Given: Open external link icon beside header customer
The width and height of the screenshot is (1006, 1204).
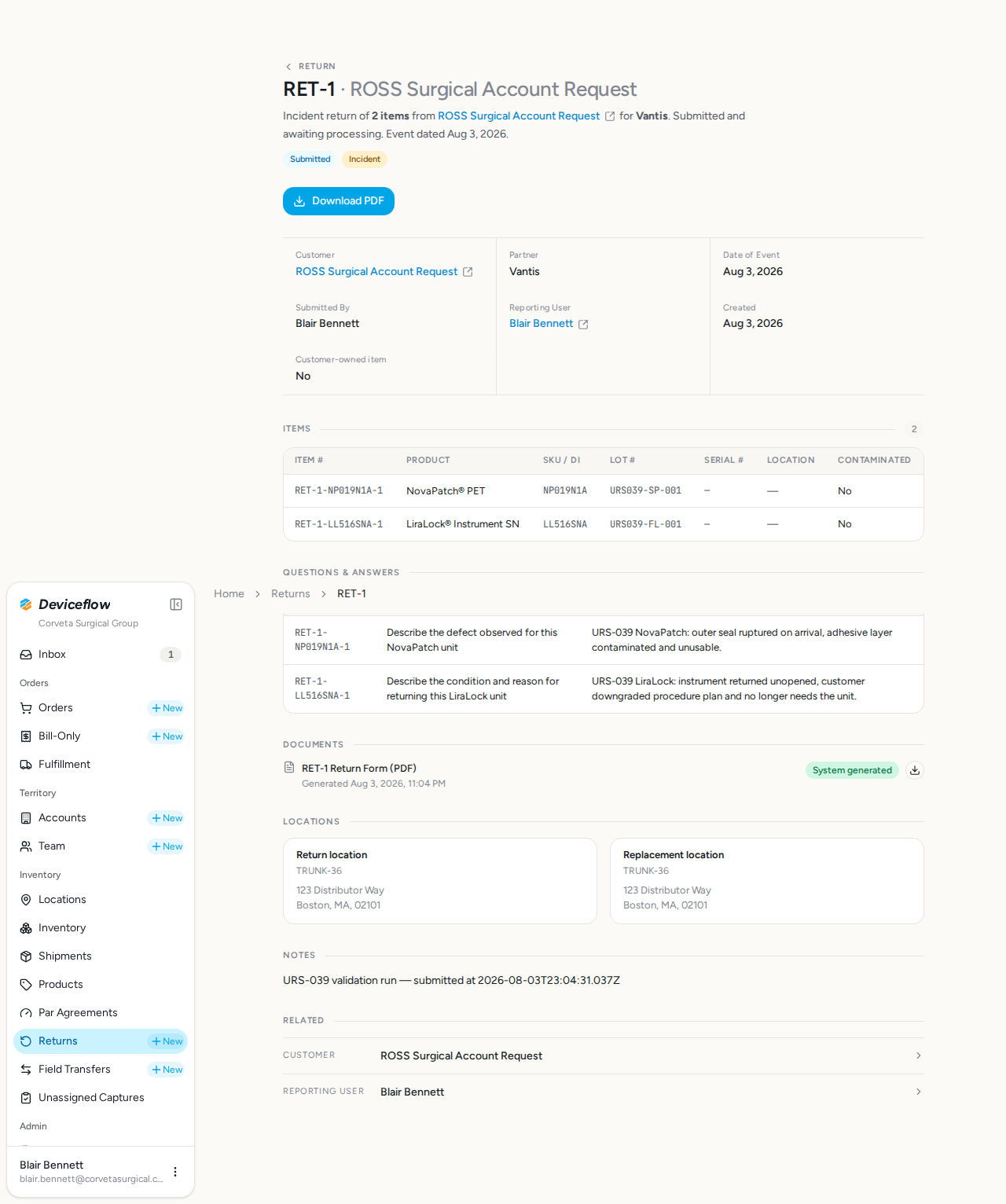Looking at the screenshot, I should tap(610, 116).
